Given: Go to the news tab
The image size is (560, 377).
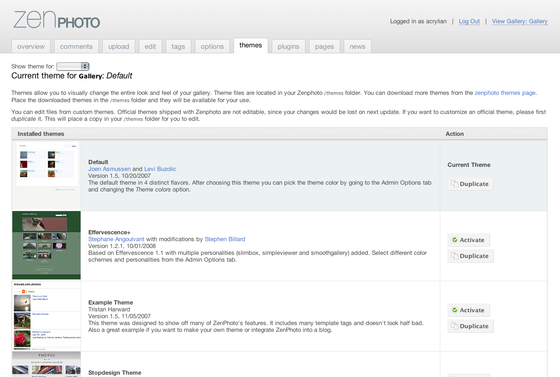Looking at the screenshot, I should click(x=357, y=46).
